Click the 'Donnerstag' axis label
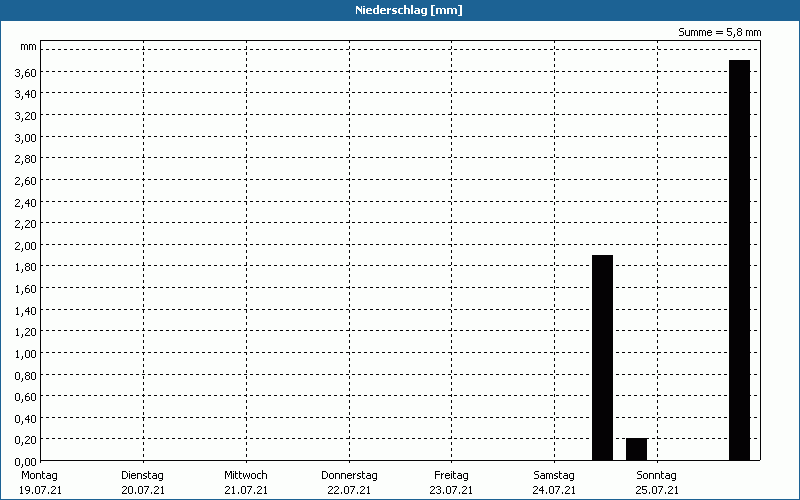The height and width of the screenshot is (500, 800). (x=349, y=475)
